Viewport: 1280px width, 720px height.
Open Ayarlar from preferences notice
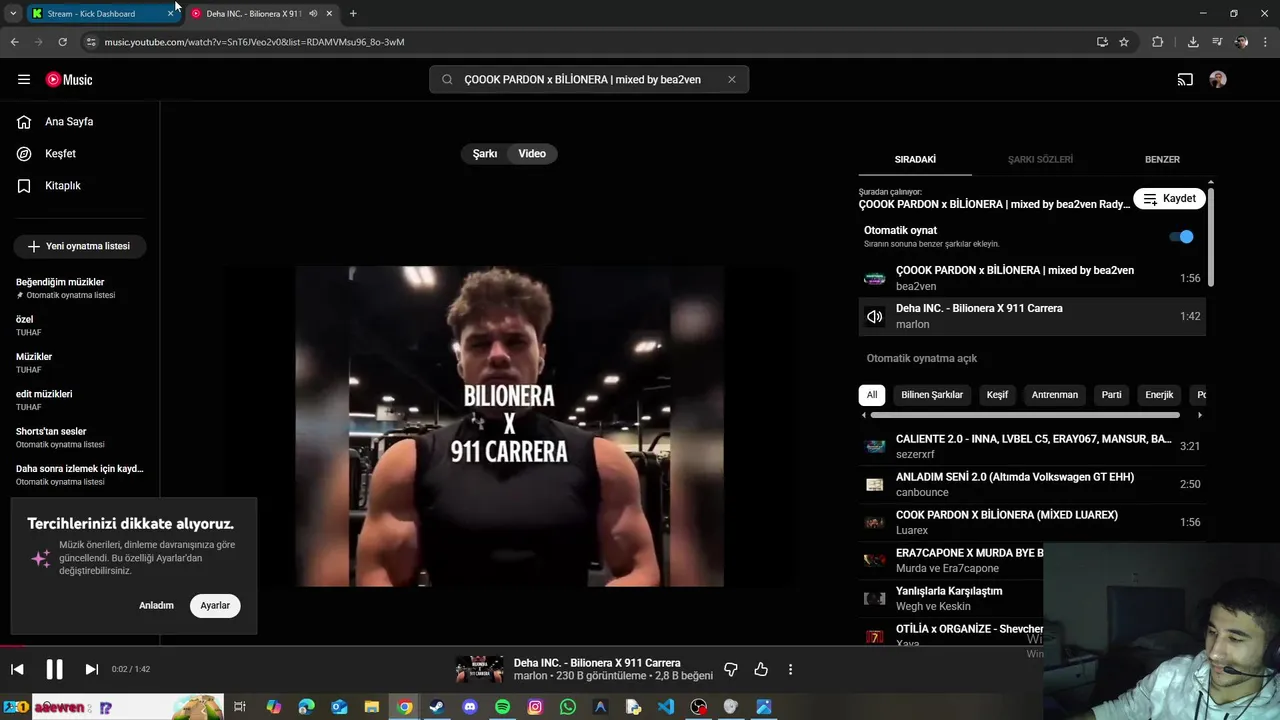coord(215,606)
